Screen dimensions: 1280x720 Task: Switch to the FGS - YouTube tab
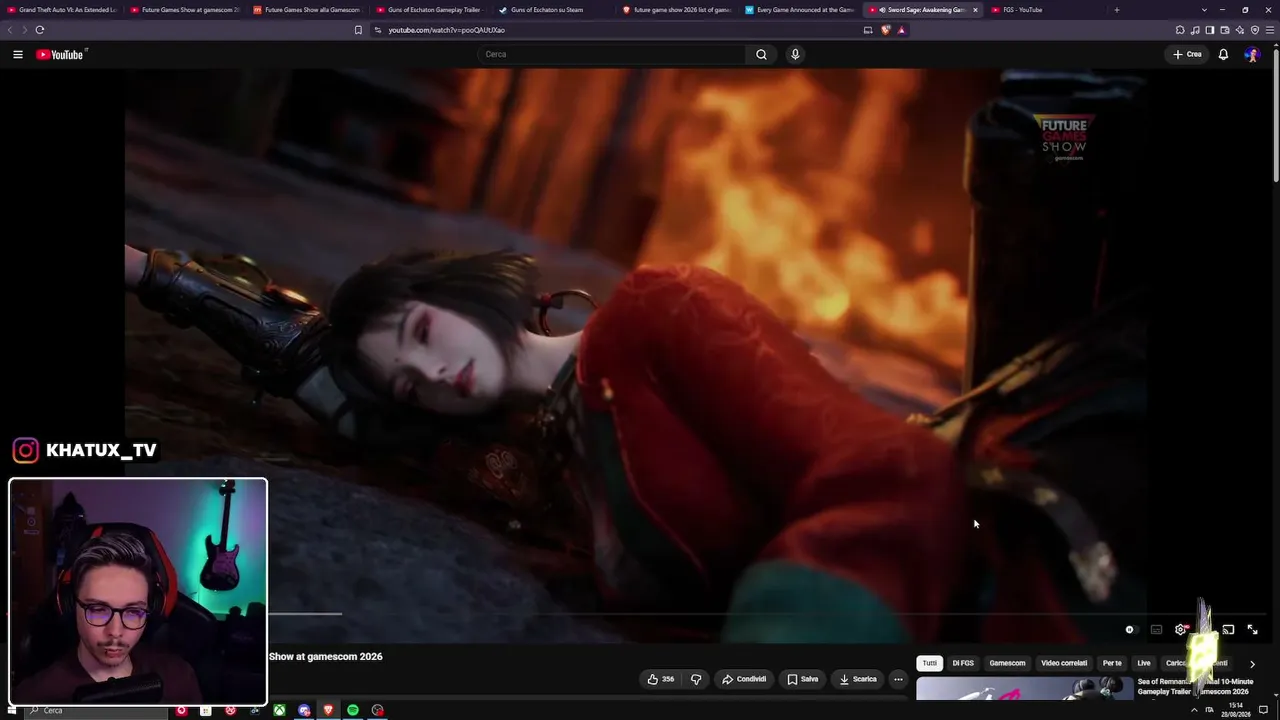pyautogui.click(x=1046, y=10)
